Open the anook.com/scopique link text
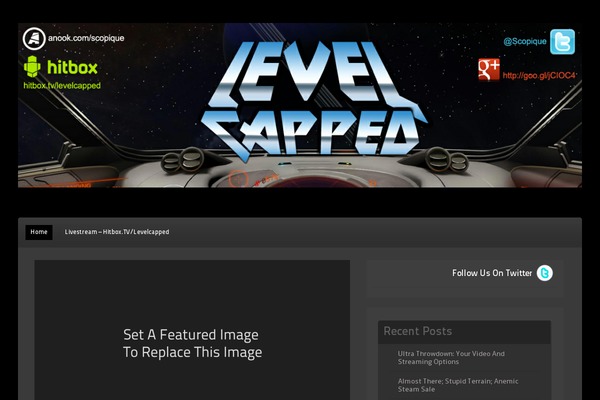The height and width of the screenshot is (400, 600). coord(86,38)
